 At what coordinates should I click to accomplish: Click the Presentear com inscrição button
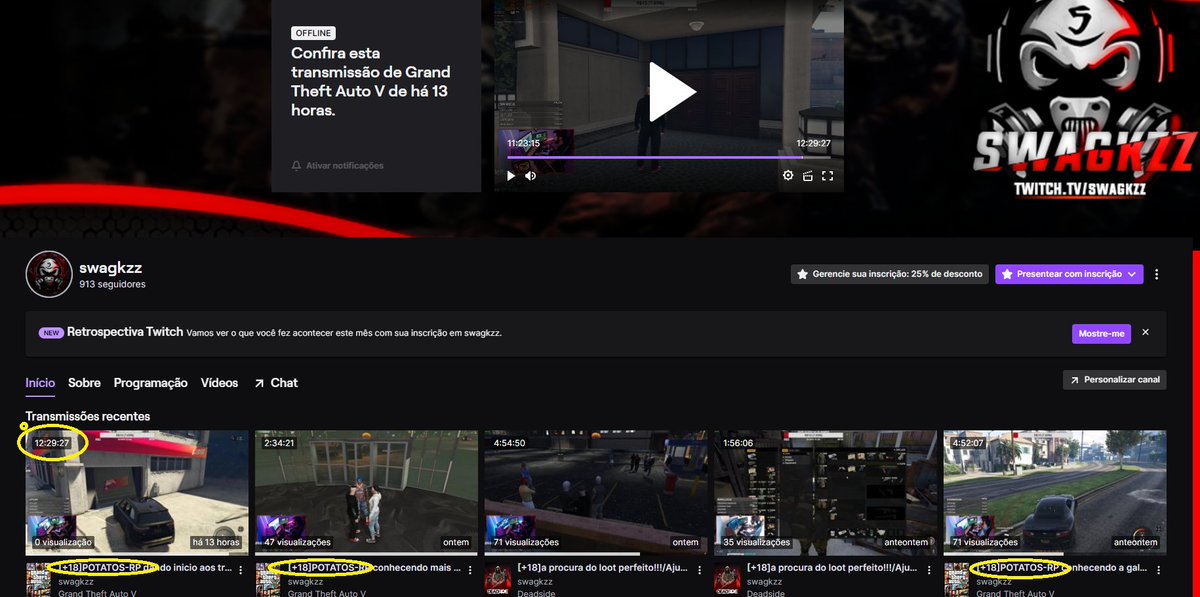pos(1069,274)
